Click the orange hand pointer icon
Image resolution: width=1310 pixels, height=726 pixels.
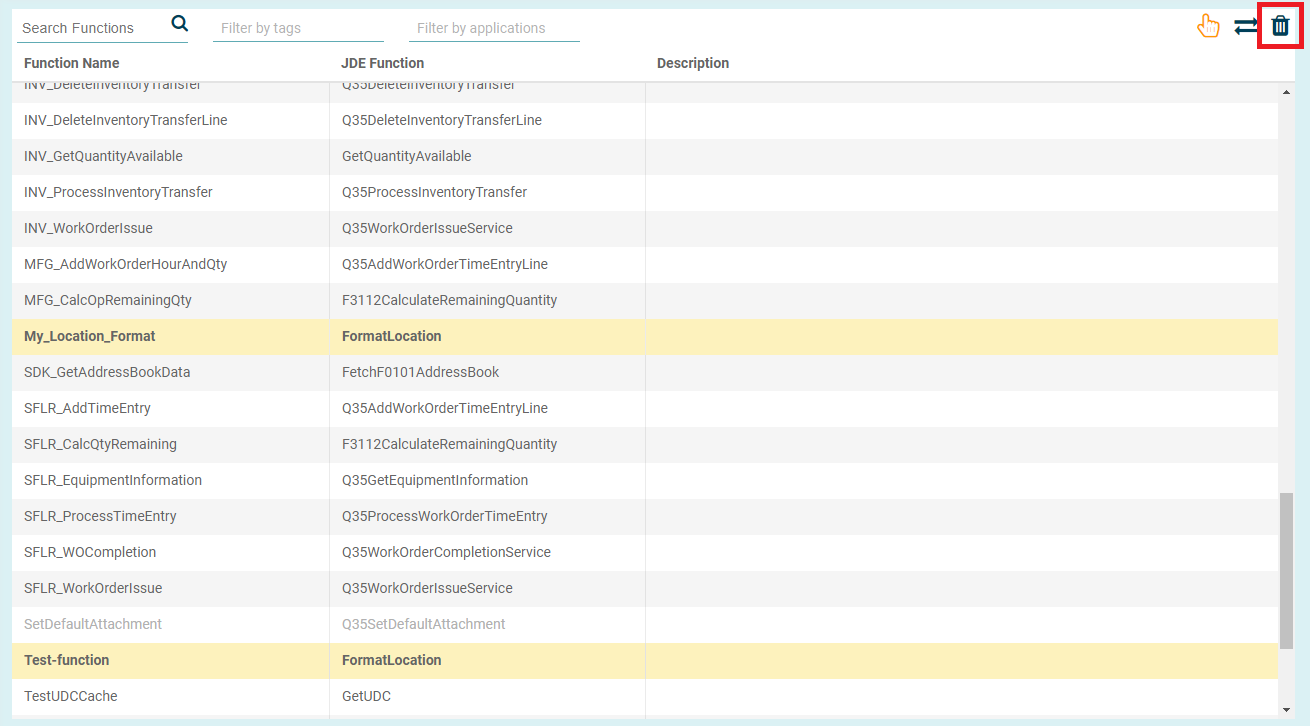click(x=1209, y=27)
